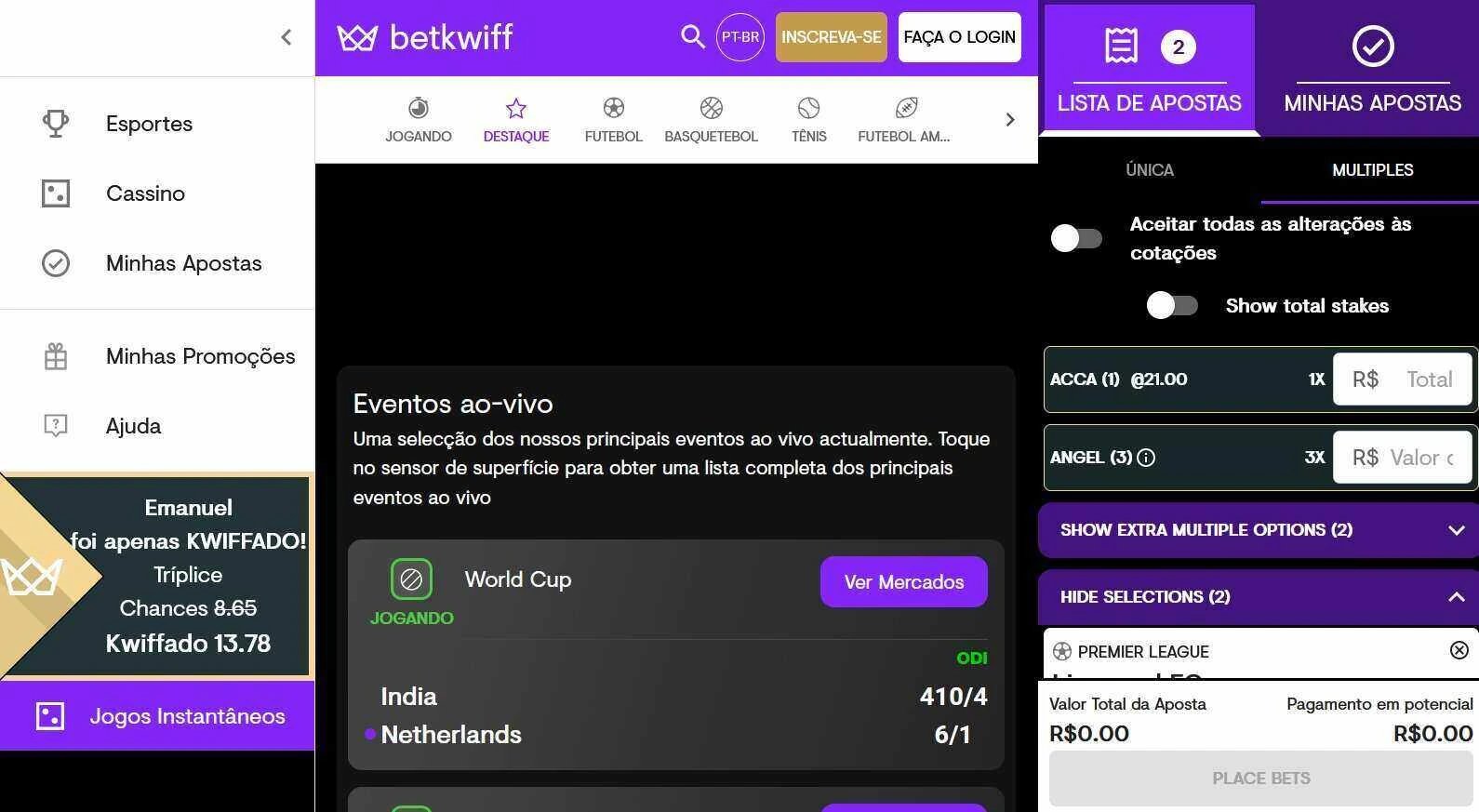Screen dimensions: 1479x812
Task: Click the ACCA stake input field
Action: (x=1403, y=379)
